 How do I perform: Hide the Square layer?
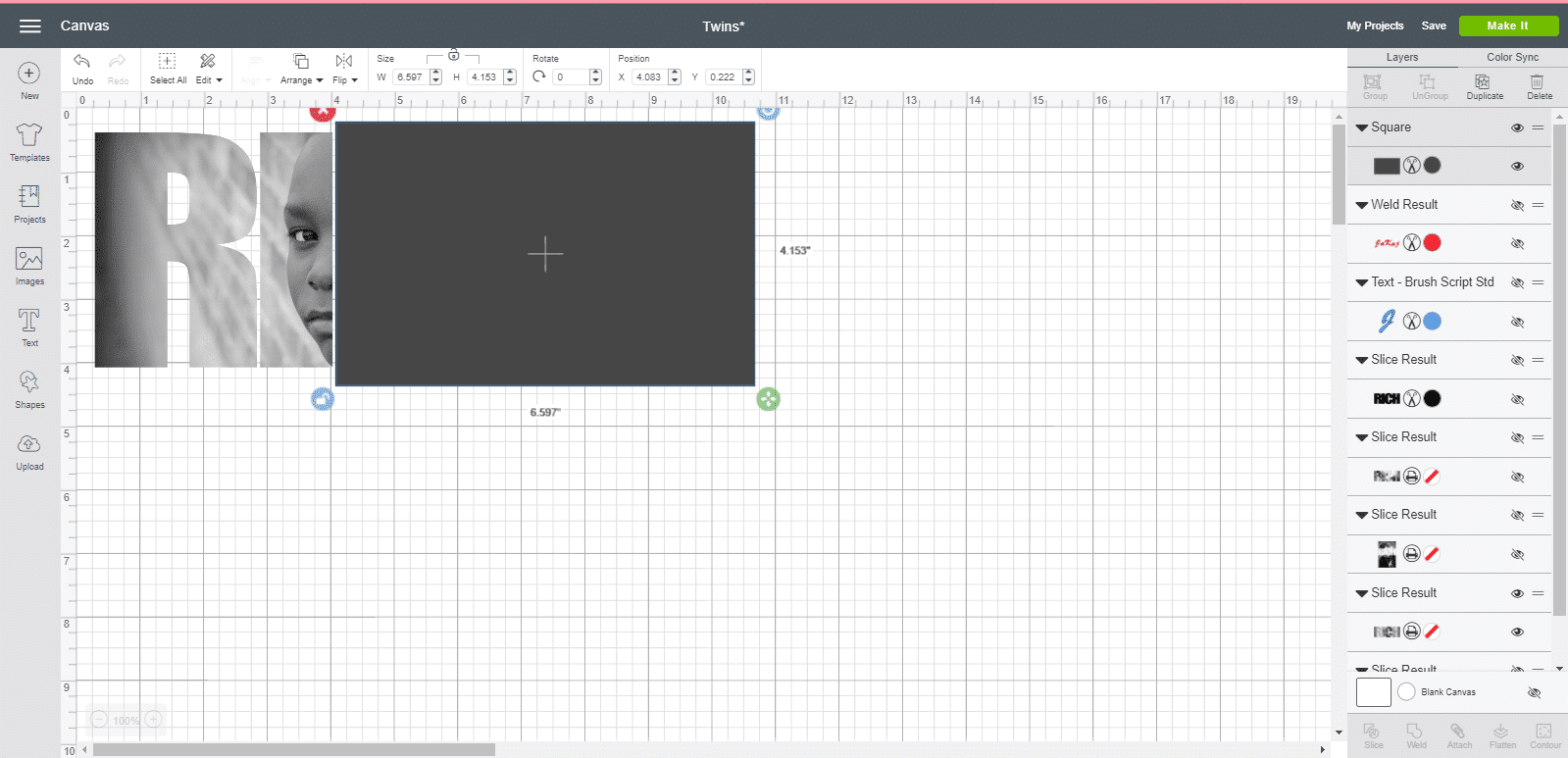(x=1517, y=127)
